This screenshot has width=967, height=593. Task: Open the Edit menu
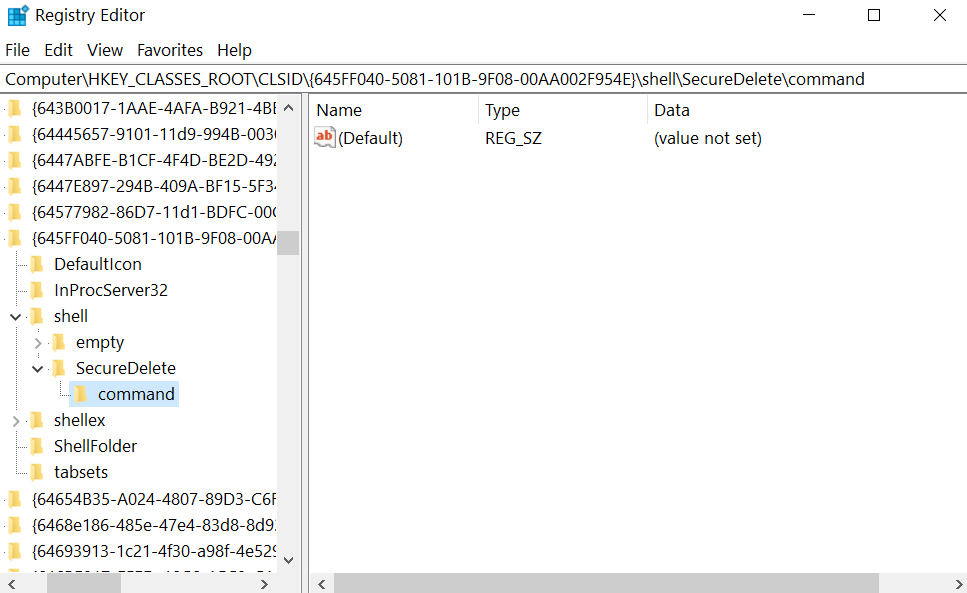58,49
